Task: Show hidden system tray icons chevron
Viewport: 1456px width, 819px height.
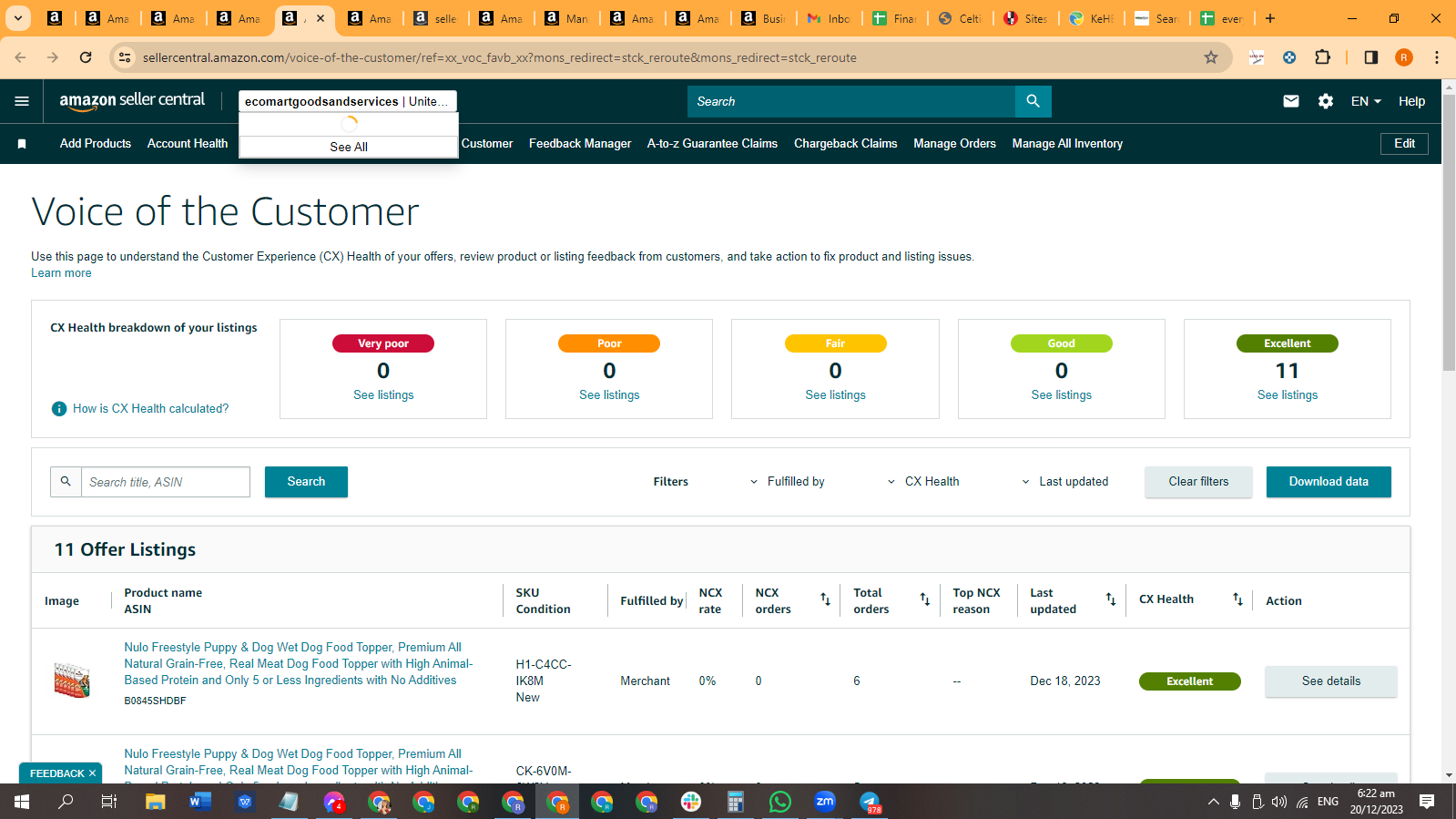Action: point(1213,802)
